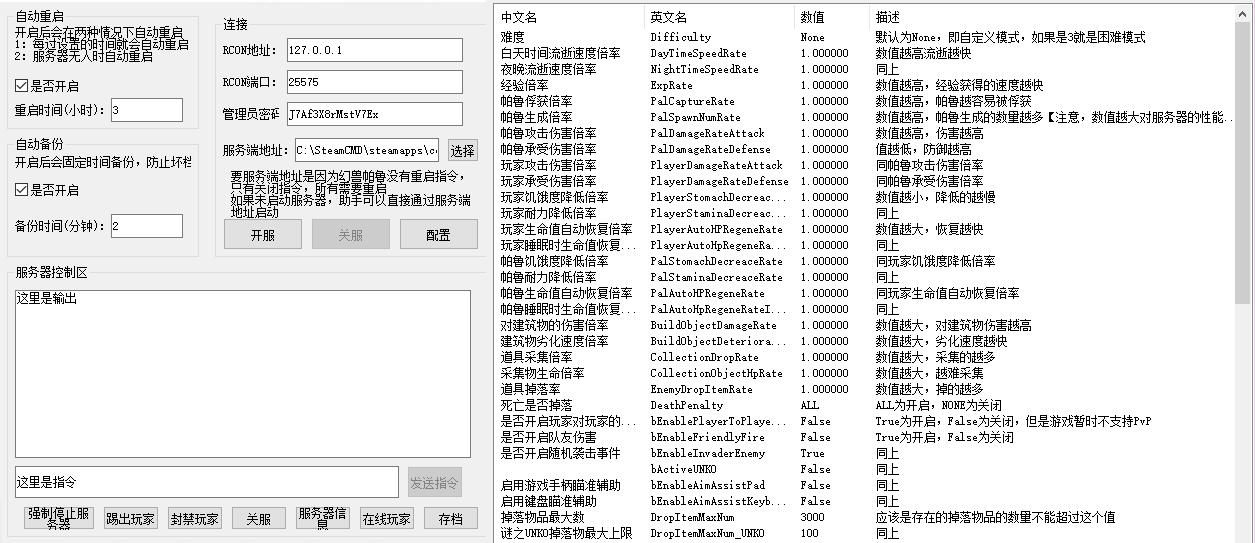Click the 开服 button
Viewport: 1255px width, 543px height.
(x=262, y=234)
